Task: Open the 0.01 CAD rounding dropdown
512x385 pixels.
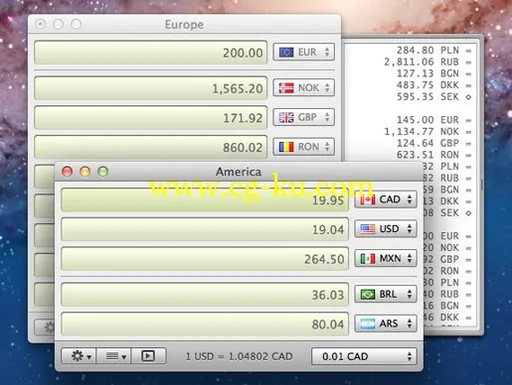Action: click(x=364, y=356)
